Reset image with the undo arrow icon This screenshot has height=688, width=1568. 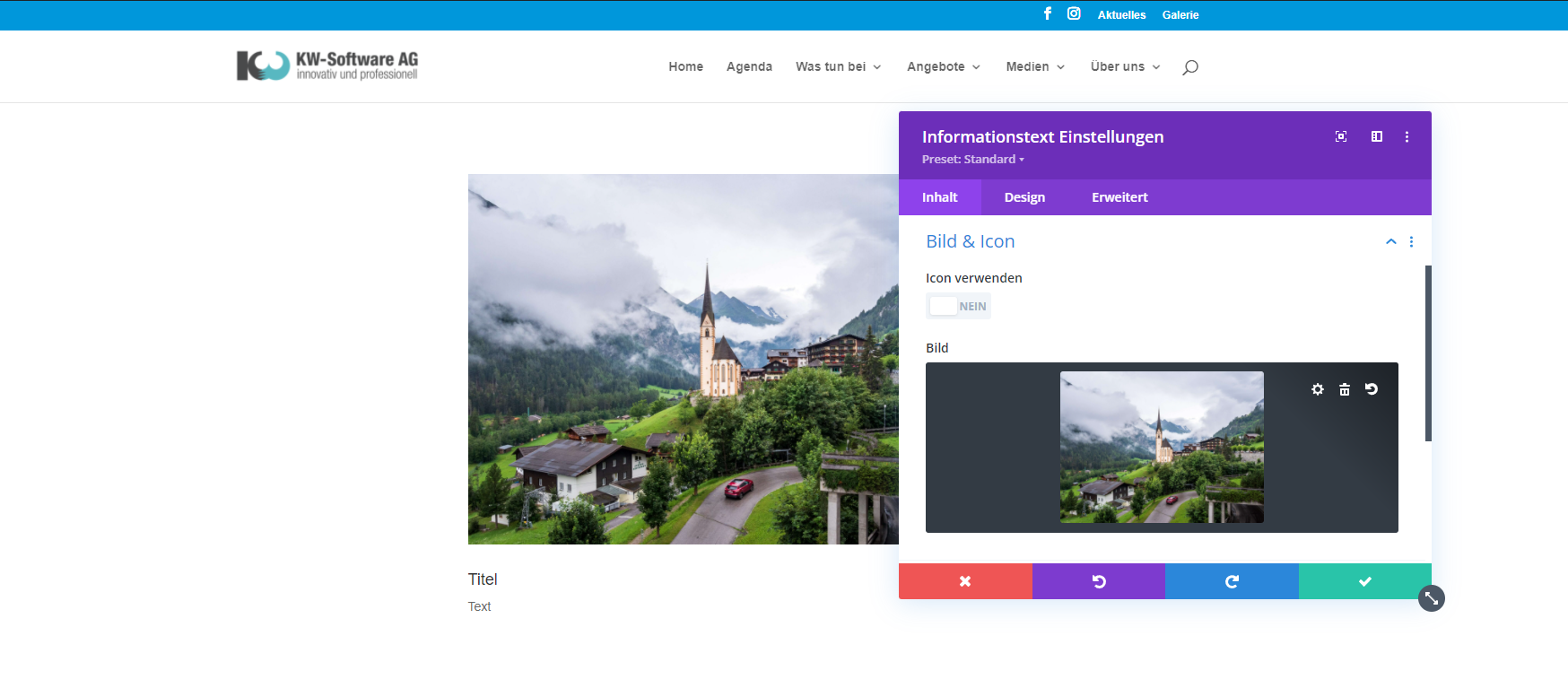coord(1372,389)
